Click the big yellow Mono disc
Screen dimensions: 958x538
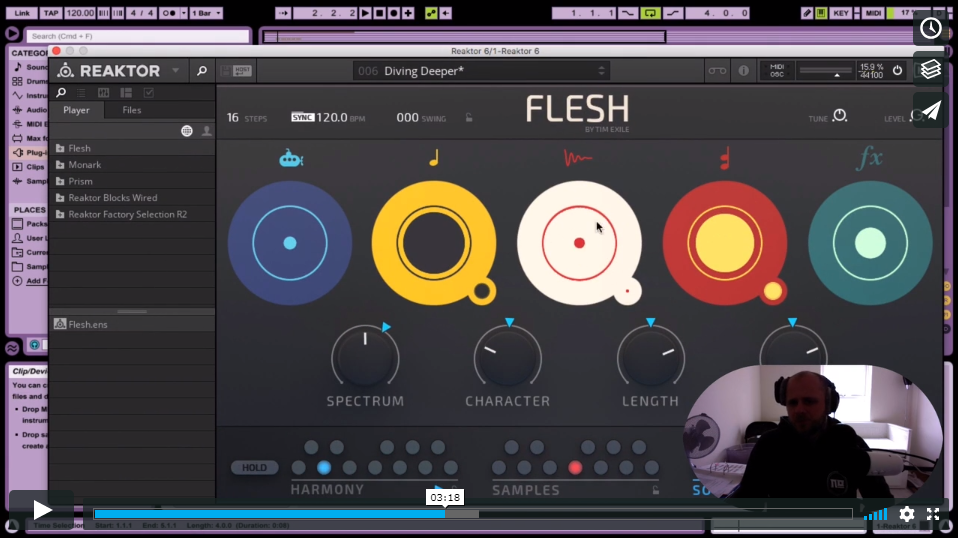point(433,243)
